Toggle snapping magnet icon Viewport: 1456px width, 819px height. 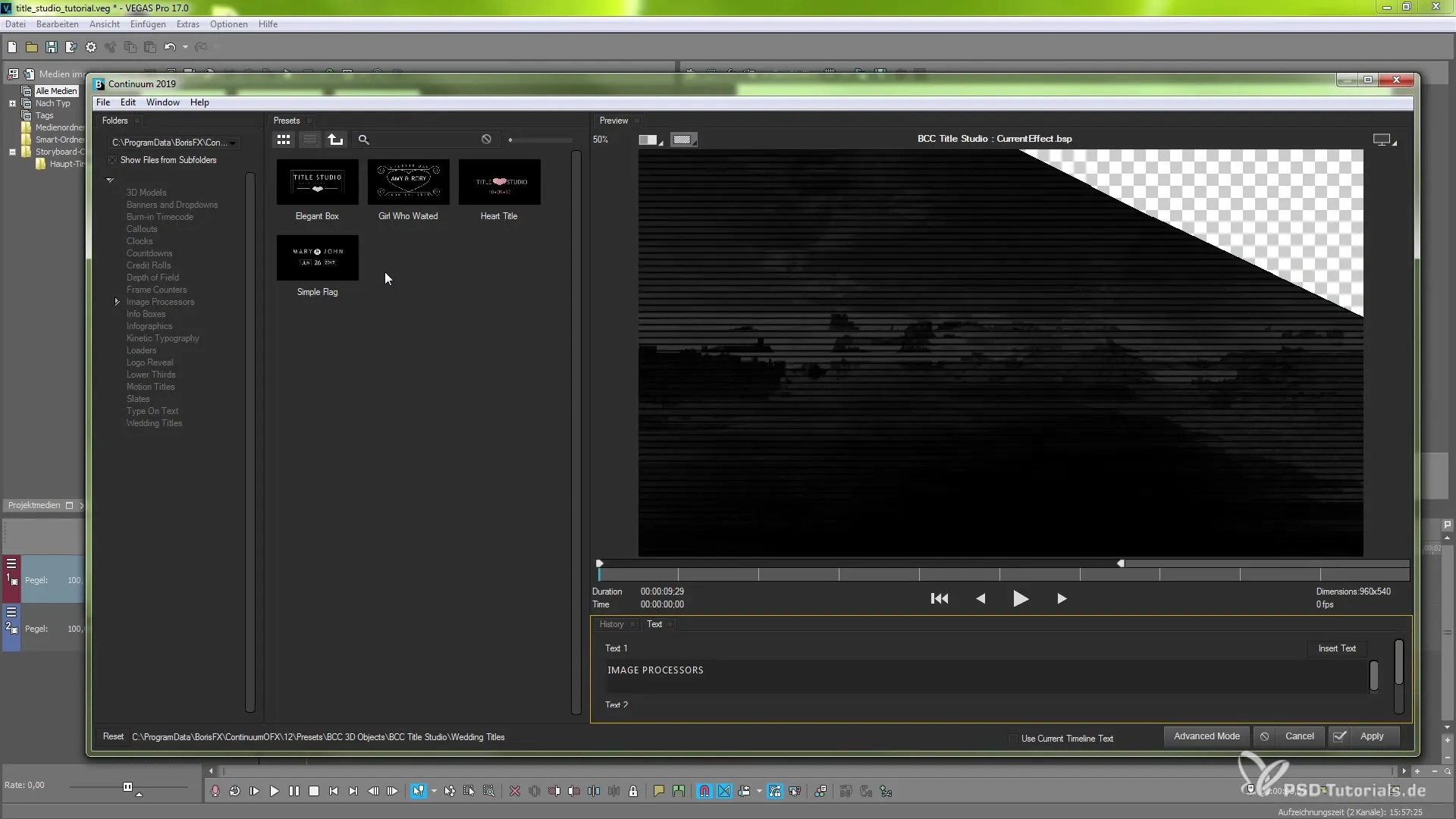coord(704,791)
